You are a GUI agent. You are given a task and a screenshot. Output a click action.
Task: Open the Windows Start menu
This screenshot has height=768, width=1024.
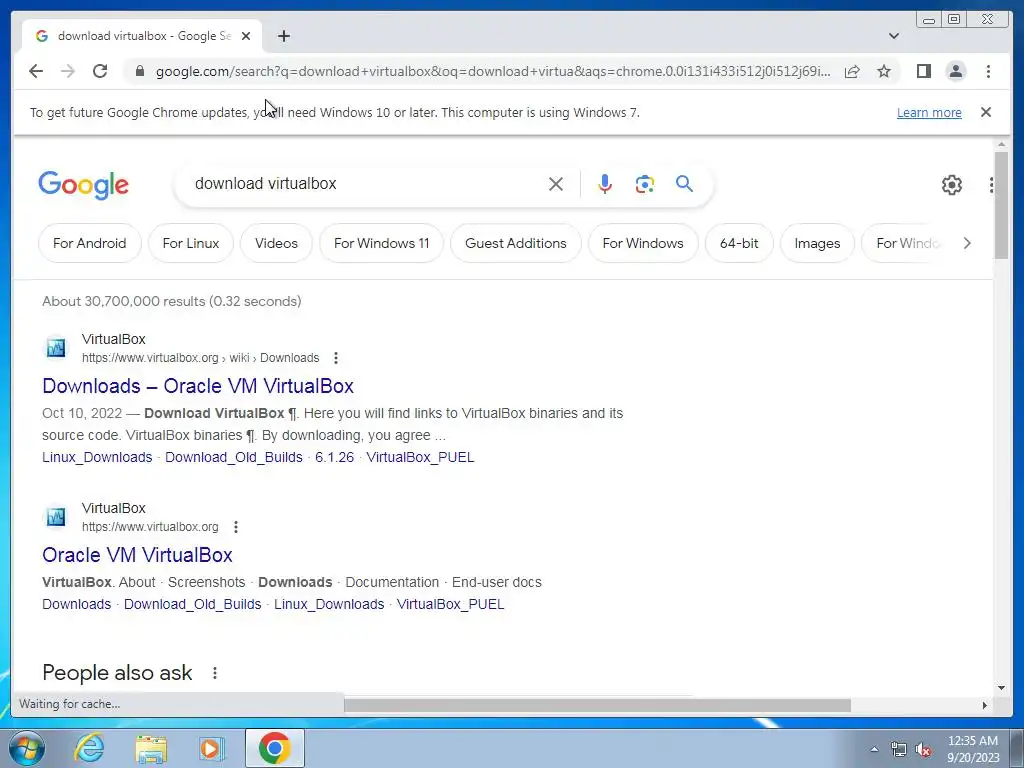pyautogui.click(x=26, y=748)
